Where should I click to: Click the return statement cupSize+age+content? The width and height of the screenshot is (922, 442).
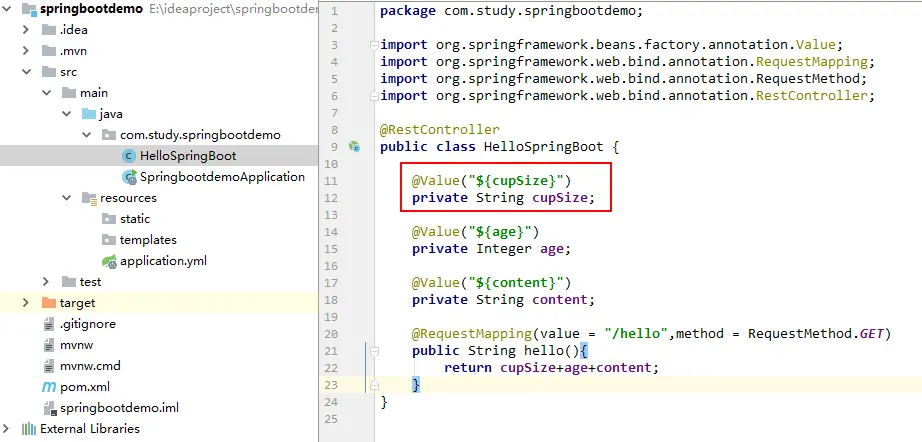[552, 368]
